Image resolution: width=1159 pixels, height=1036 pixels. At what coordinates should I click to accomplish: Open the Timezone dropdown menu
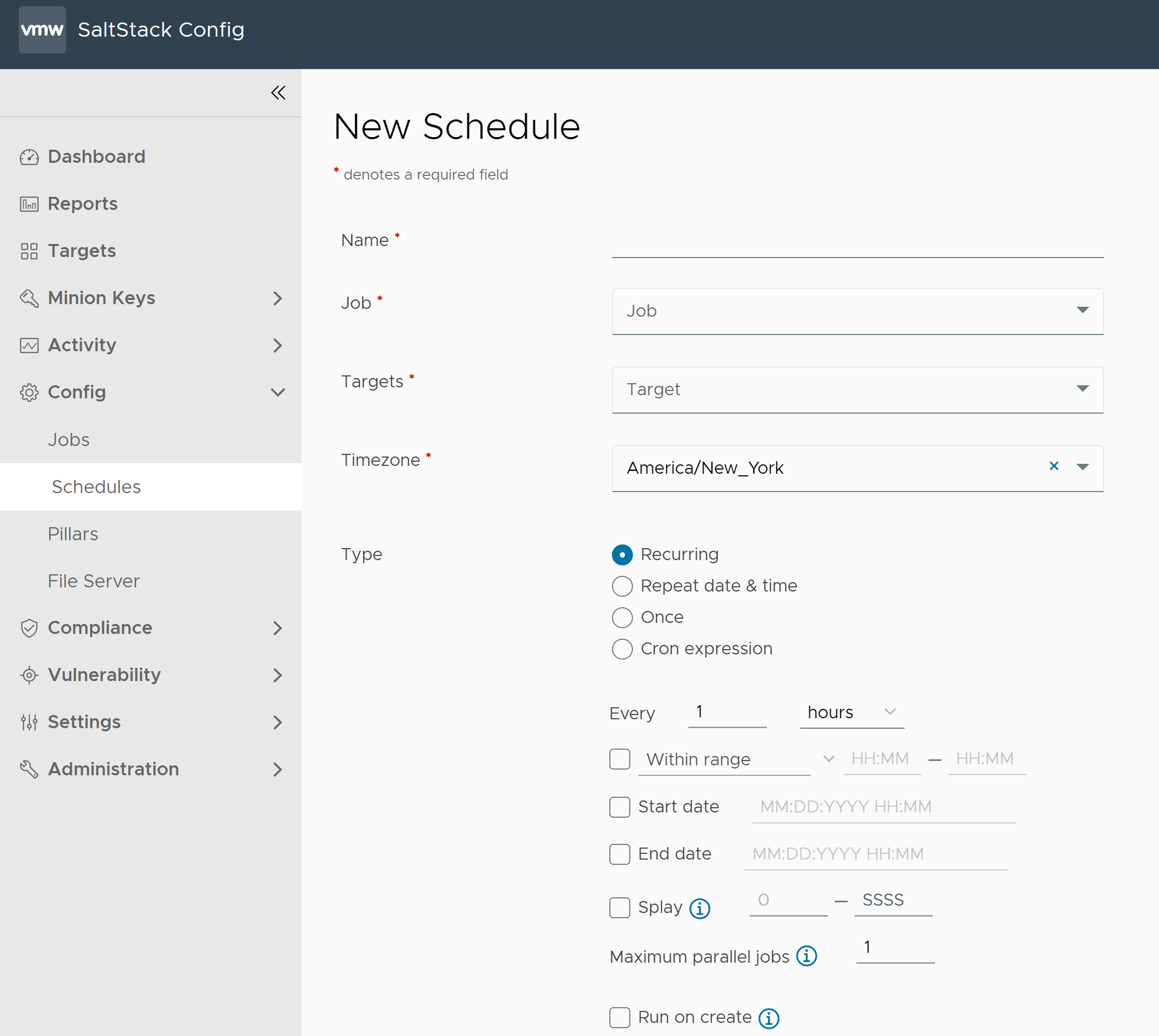click(x=1082, y=466)
